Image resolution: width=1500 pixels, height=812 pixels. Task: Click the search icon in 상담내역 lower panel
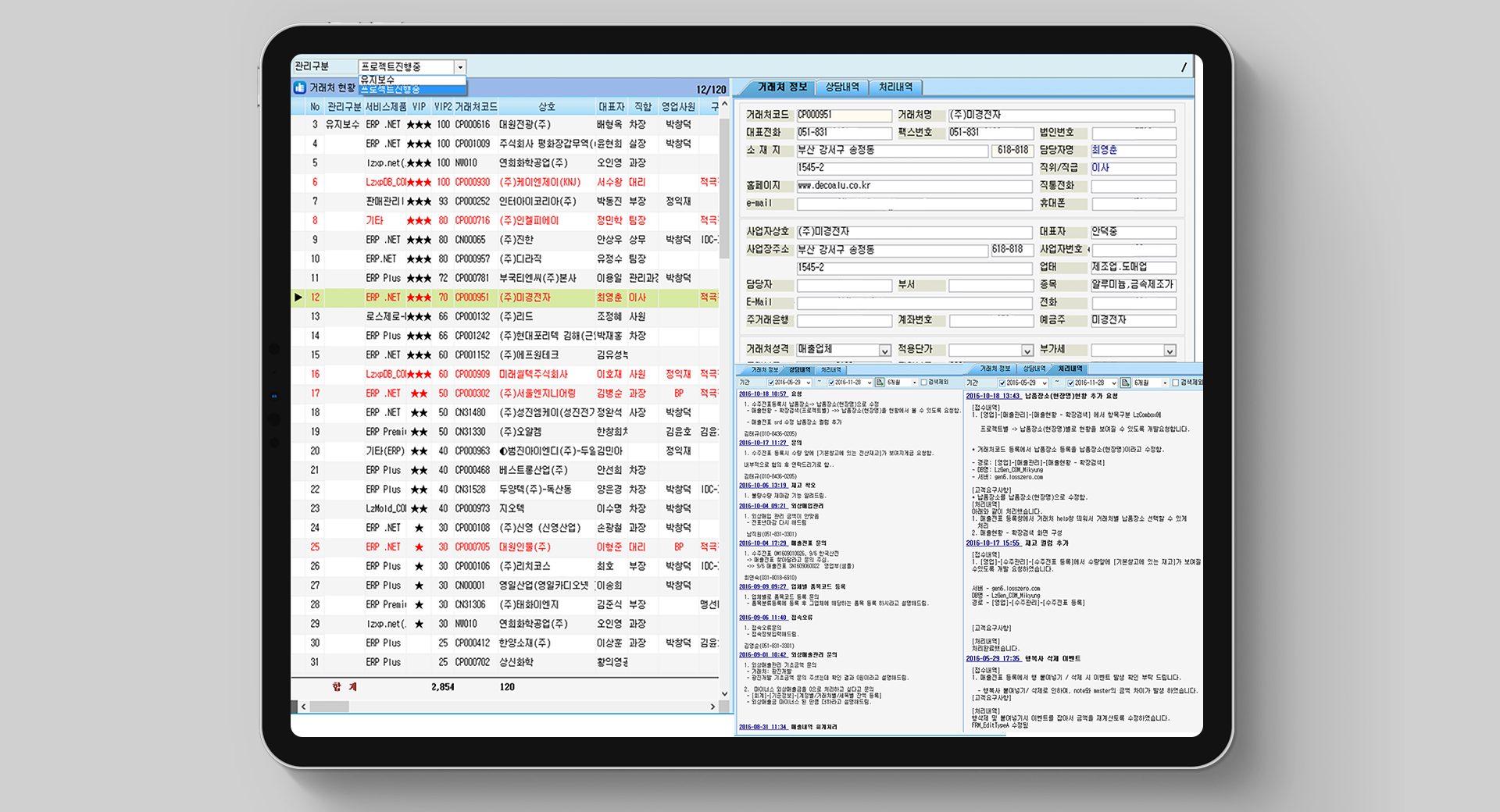click(880, 383)
